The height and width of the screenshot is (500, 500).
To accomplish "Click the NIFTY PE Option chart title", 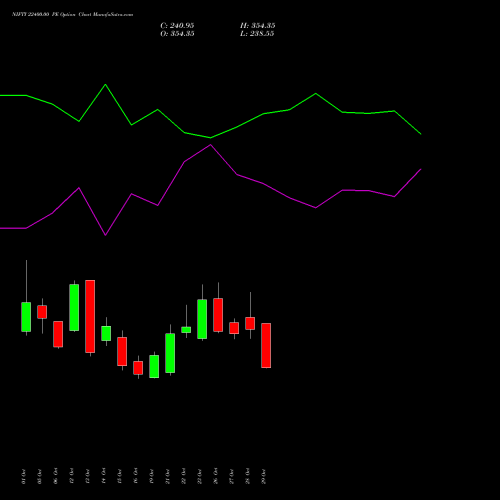I will [72, 15].
